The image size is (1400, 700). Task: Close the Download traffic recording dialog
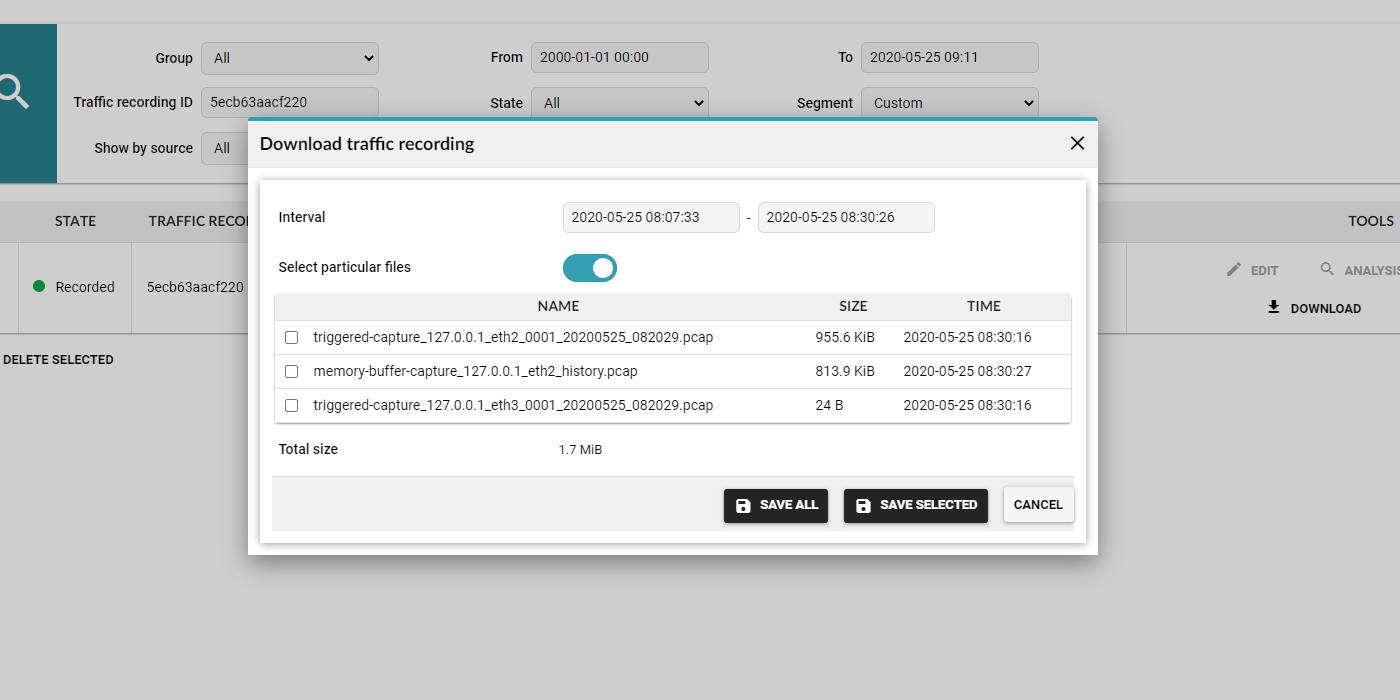(1077, 143)
